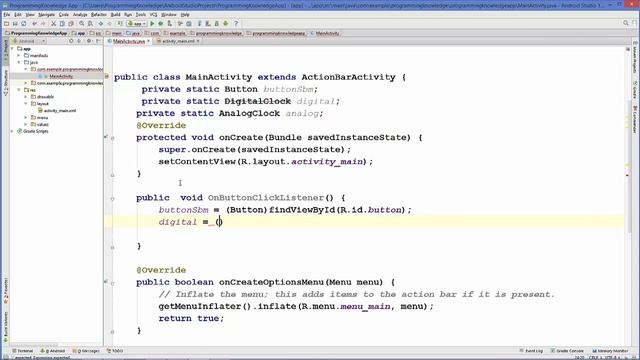Open project panel settings gear
Viewport: 640px width, 360px height.
tap(89, 41)
